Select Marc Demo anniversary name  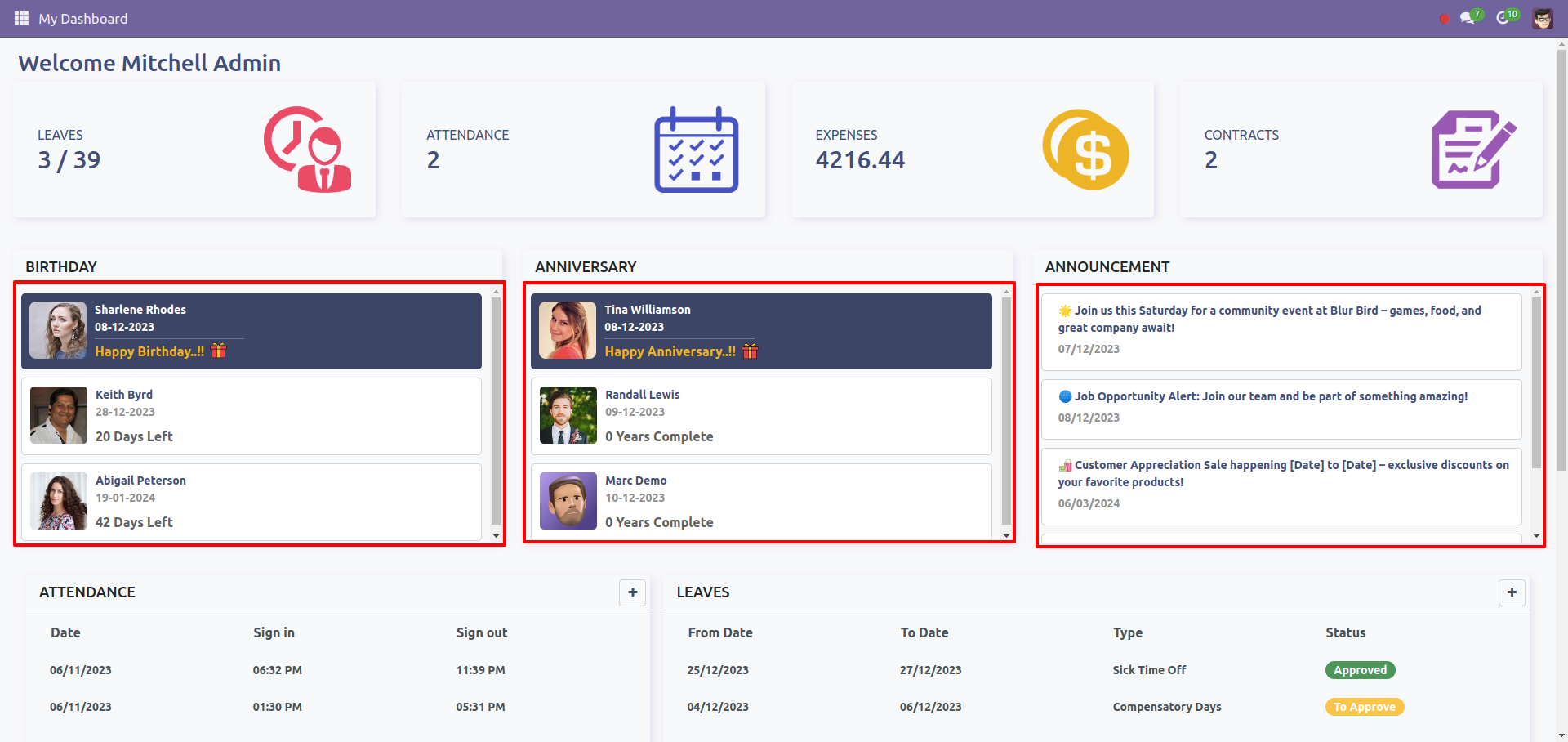coord(636,481)
